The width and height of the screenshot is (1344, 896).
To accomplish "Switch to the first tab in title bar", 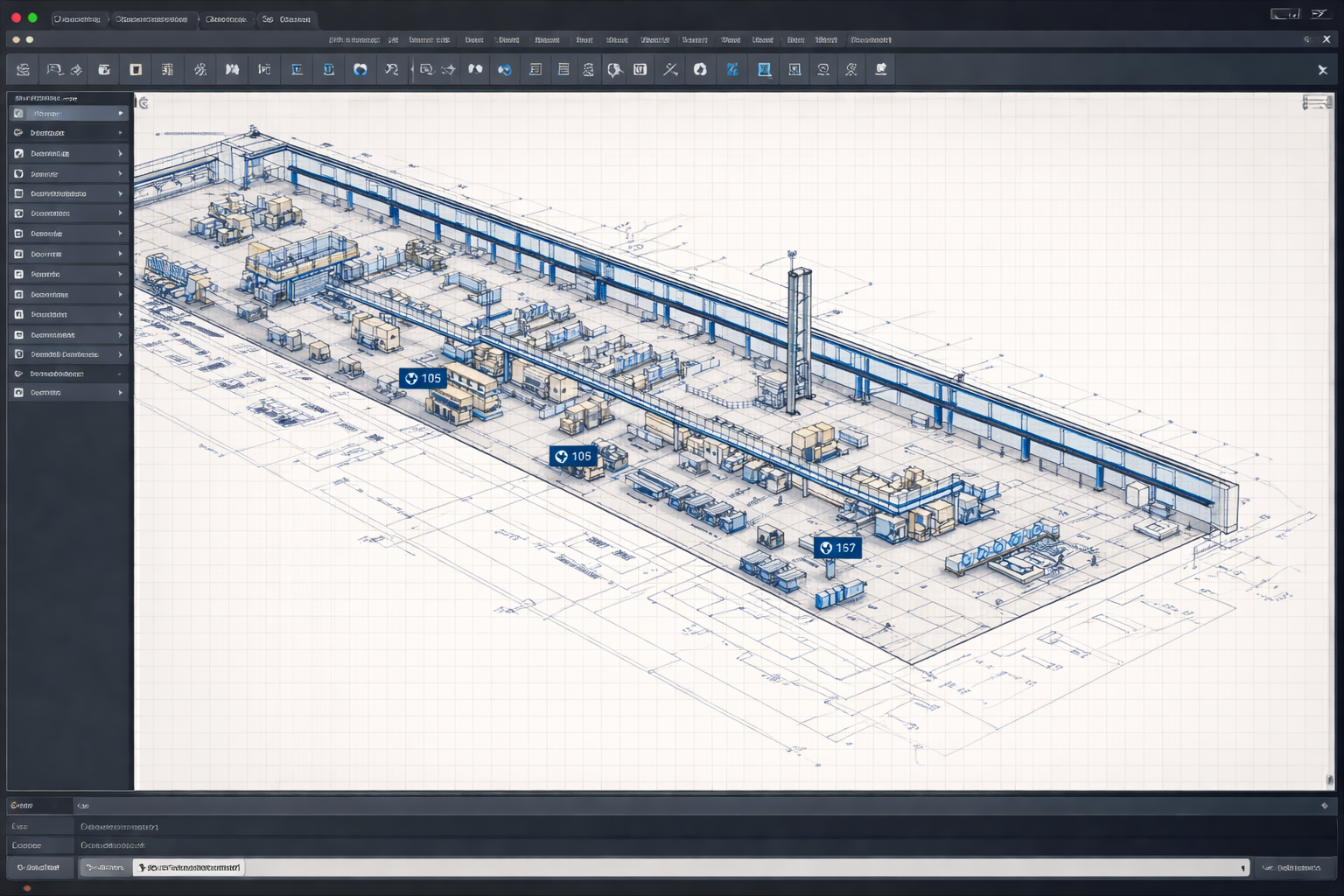I will (77, 19).
